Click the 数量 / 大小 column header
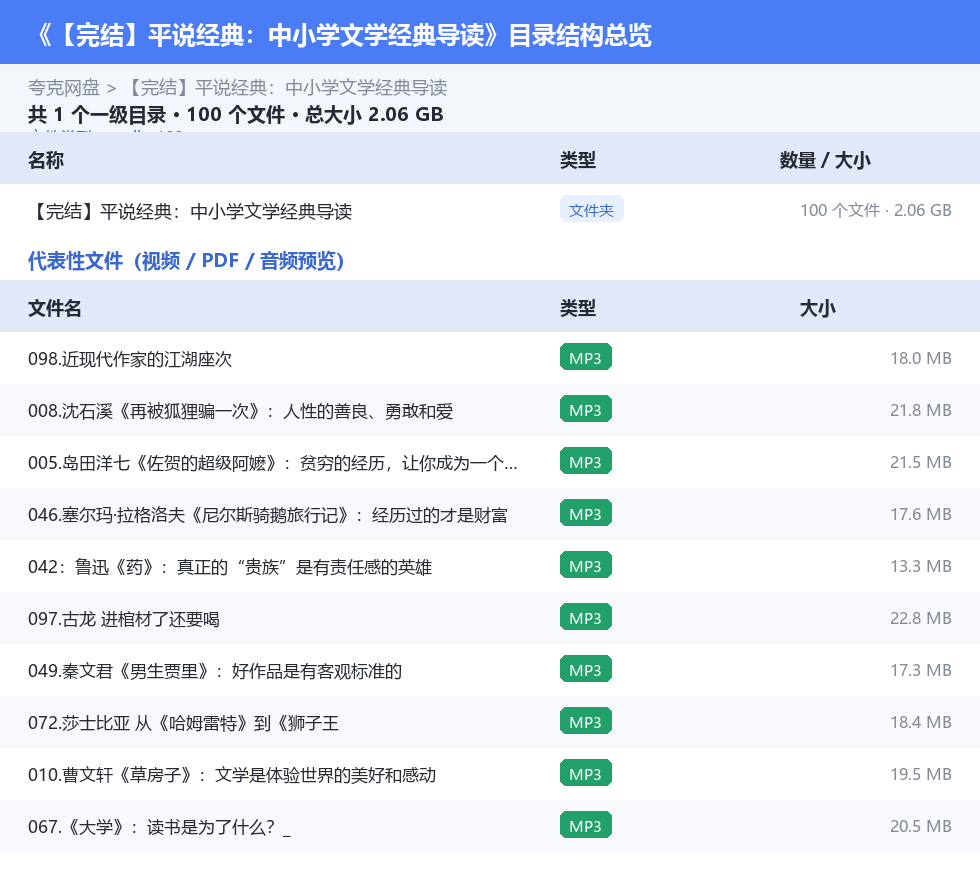The image size is (980, 884). point(825,161)
